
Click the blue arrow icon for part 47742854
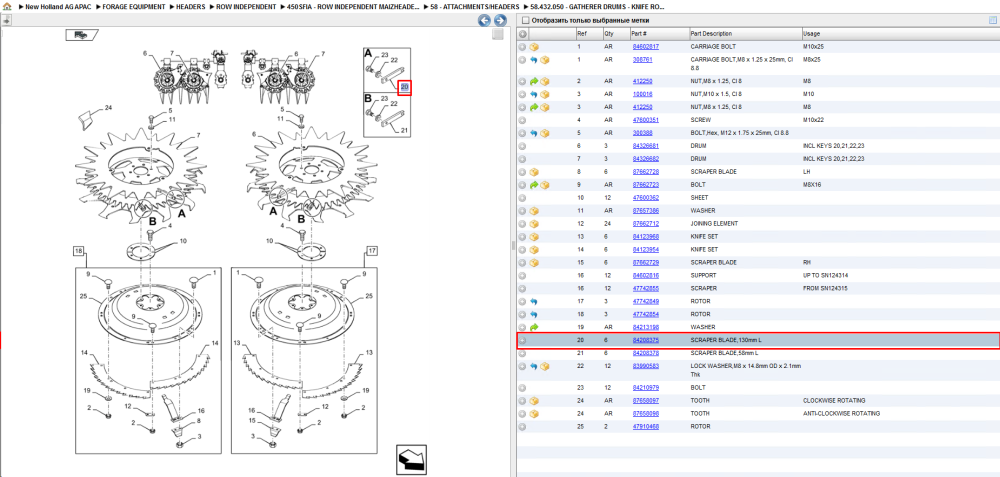534,314
